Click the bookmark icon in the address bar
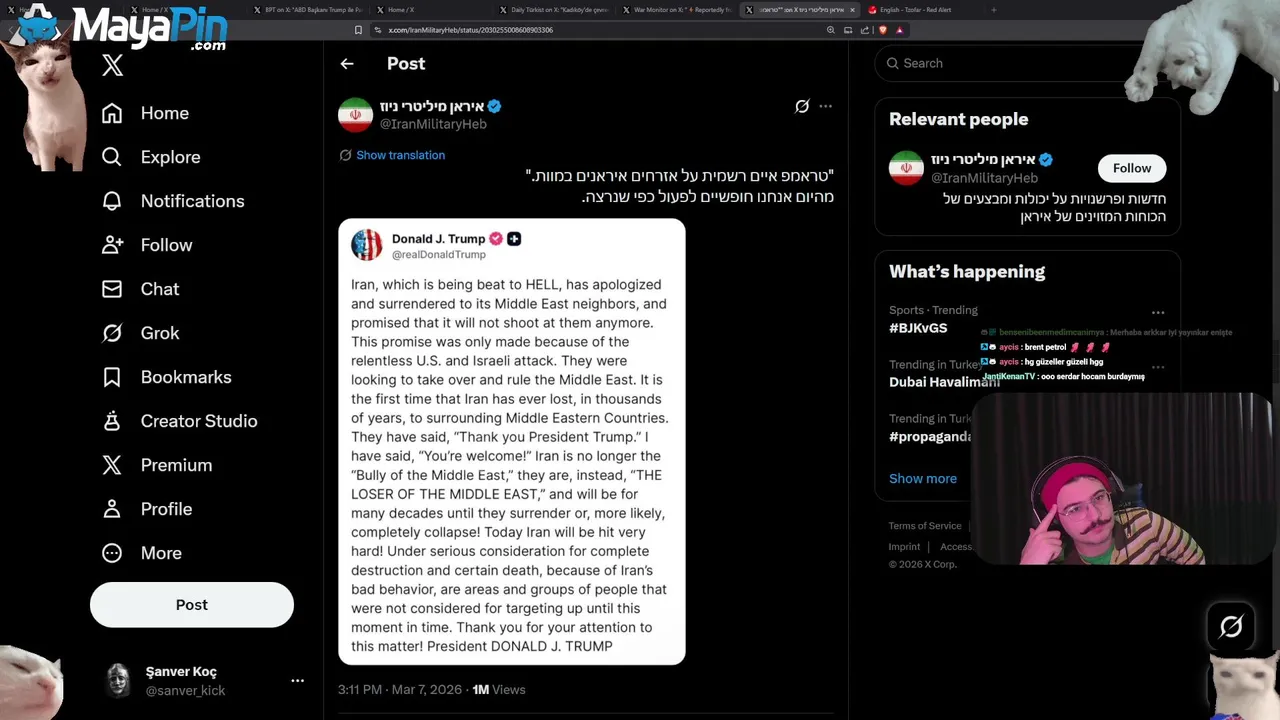Screen dimensions: 1280x720 359,30
